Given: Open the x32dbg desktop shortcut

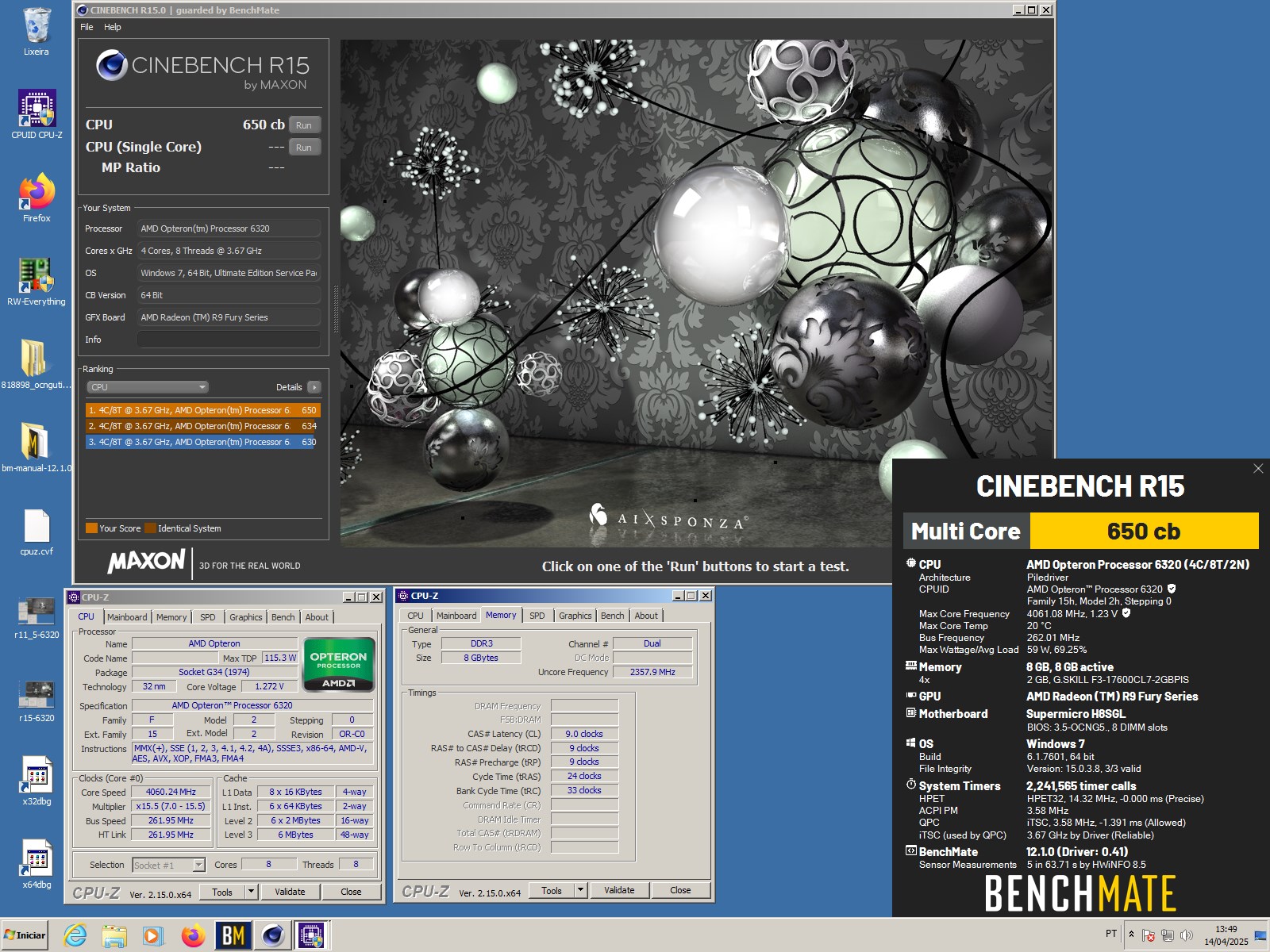Looking at the screenshot, I should (x=37, y=781).
